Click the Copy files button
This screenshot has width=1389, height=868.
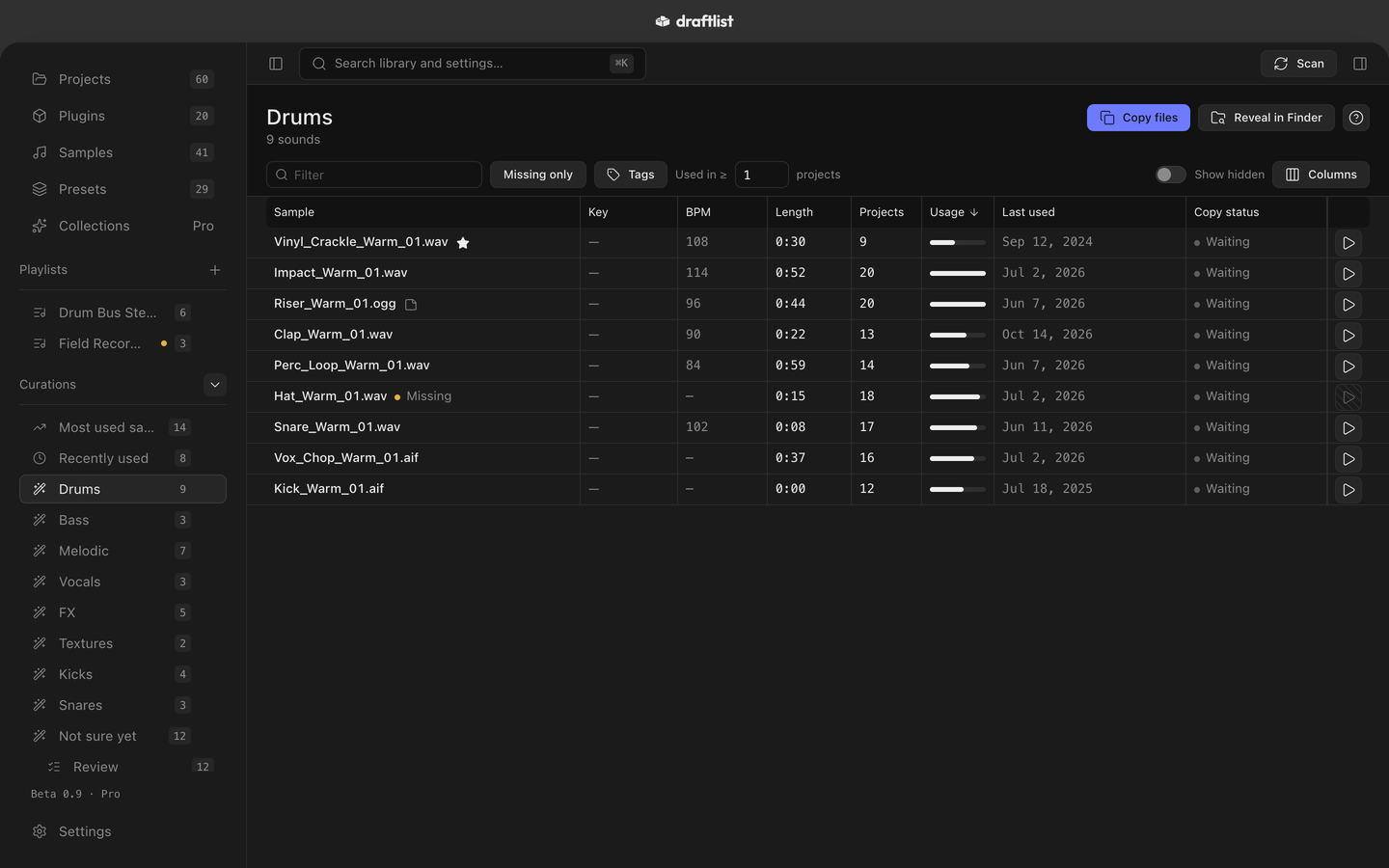(x=1138, y=118)
